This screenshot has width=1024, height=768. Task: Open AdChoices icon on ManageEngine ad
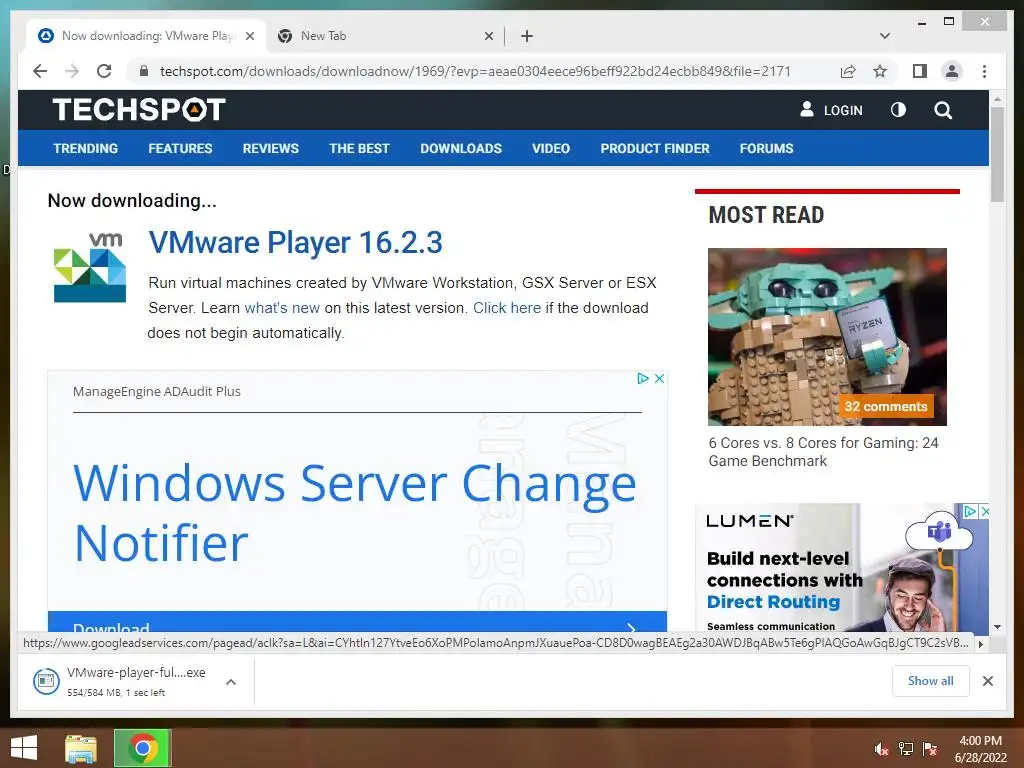click(643, 378)
